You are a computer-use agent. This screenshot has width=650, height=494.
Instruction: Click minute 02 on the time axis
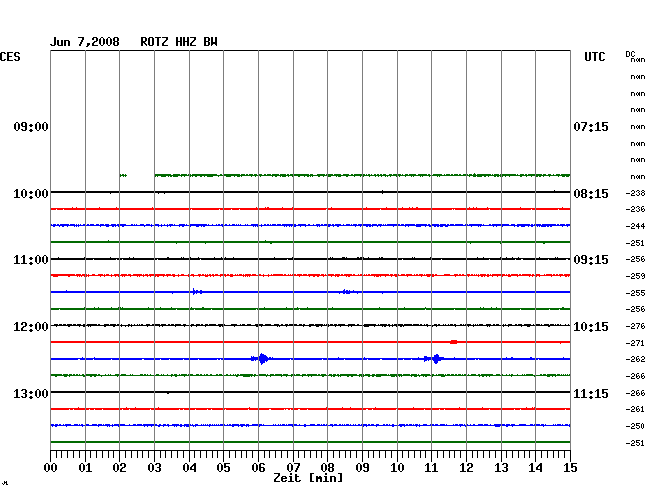(119, 468)
